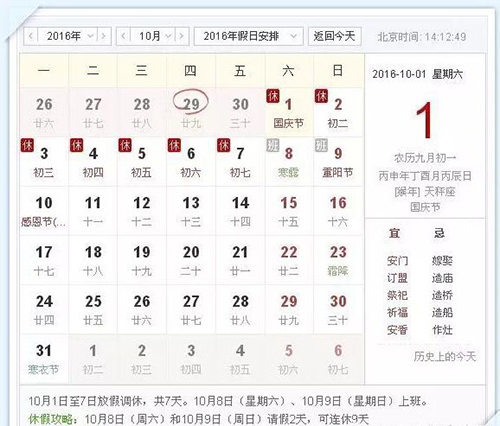Click the 返回今天 button

(335, 36)
